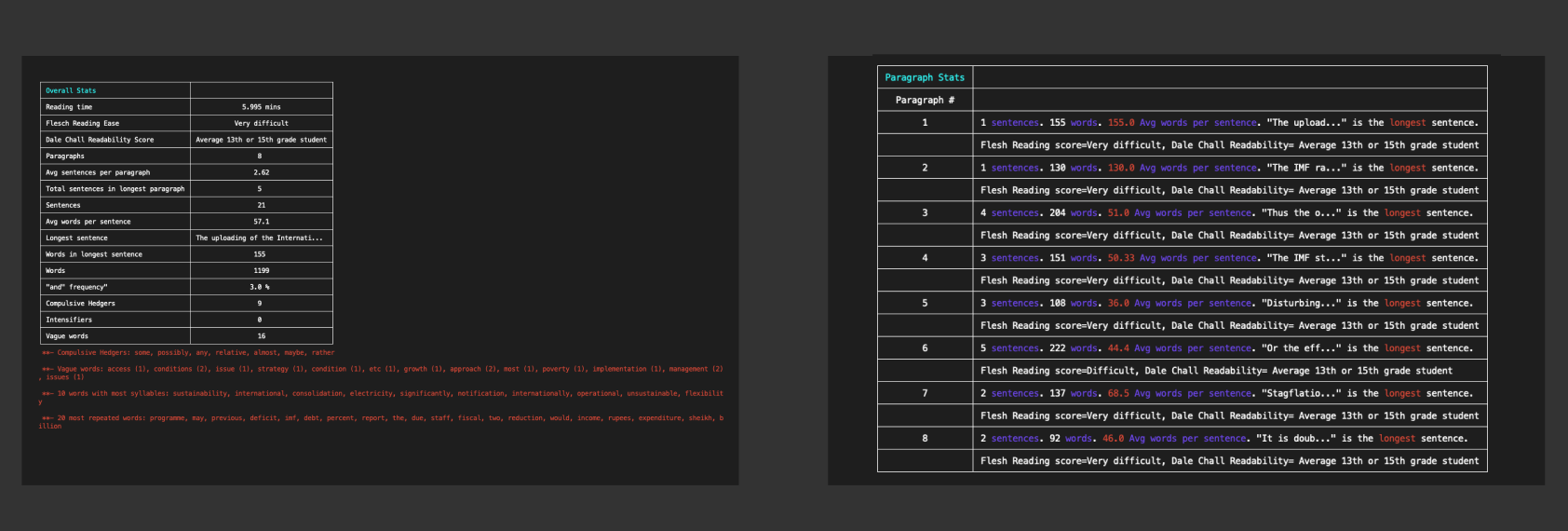Click the "The IMF st..." sentence stats line

(x=1229, y=258)
